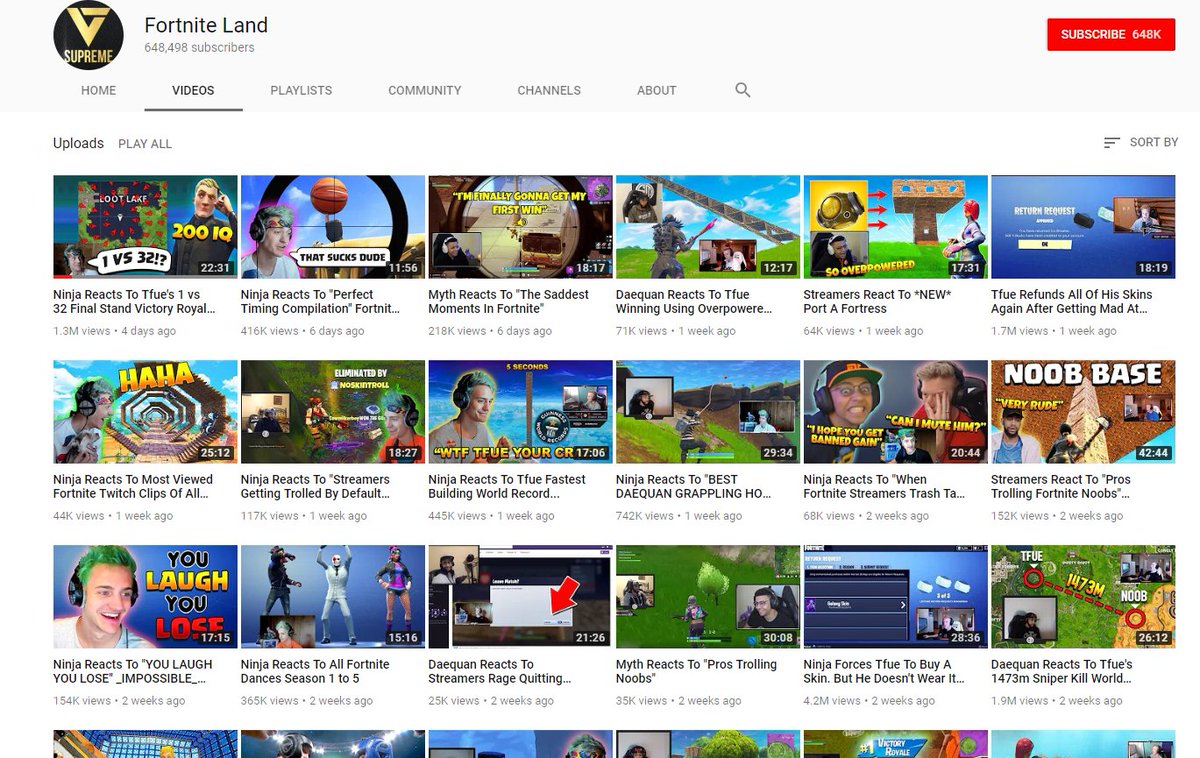Screen dimensions: 1200x758
Task: Click title 'Streamers React To NEW Port A Fortress'
Action: (x=877, y=302)
